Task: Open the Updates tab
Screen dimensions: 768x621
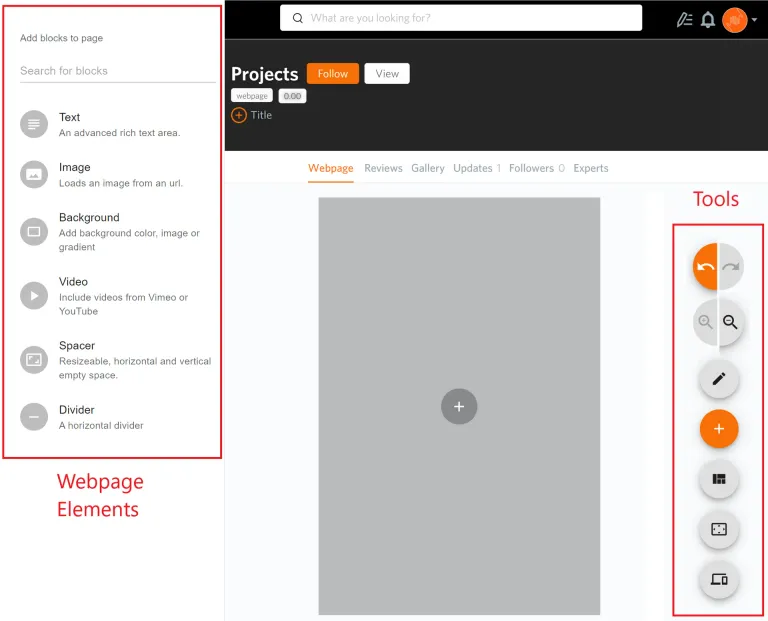Action: click(477, 168)
